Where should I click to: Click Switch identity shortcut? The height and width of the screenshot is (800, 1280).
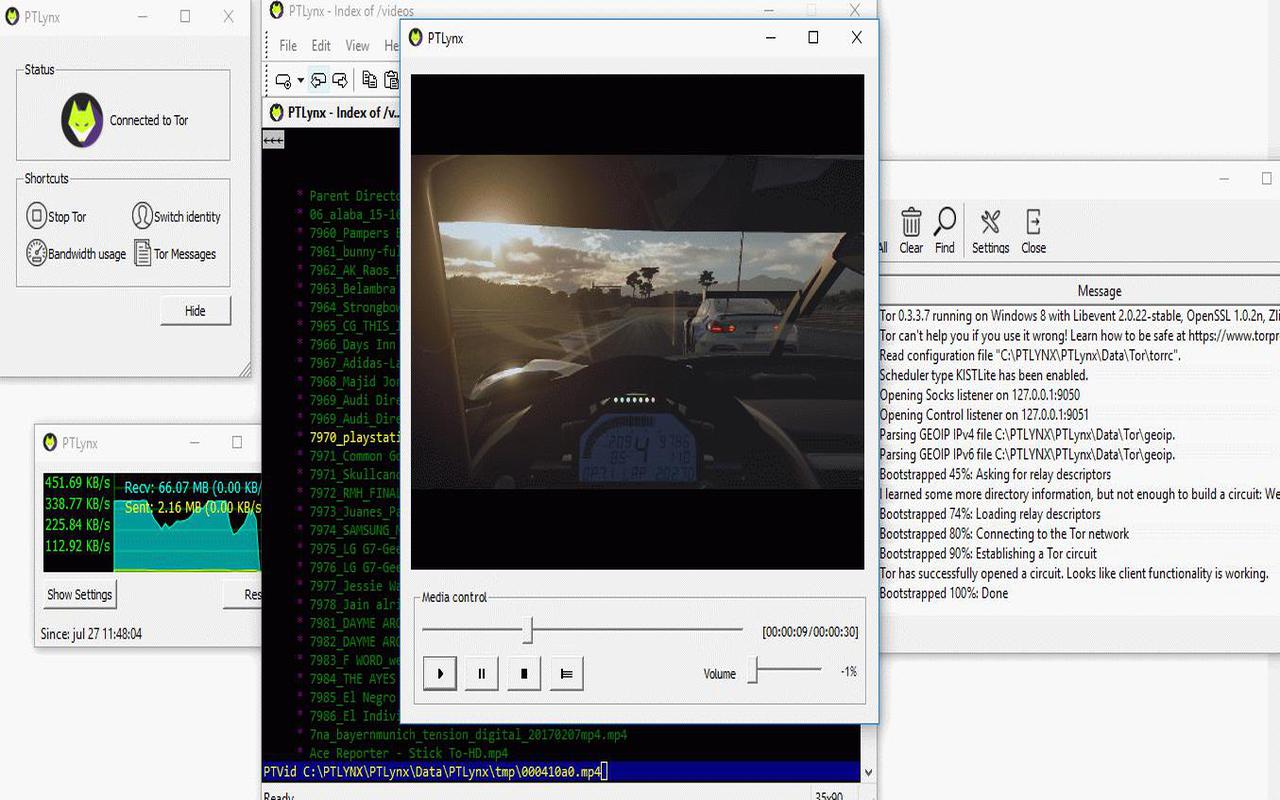(x=176, y=216)
